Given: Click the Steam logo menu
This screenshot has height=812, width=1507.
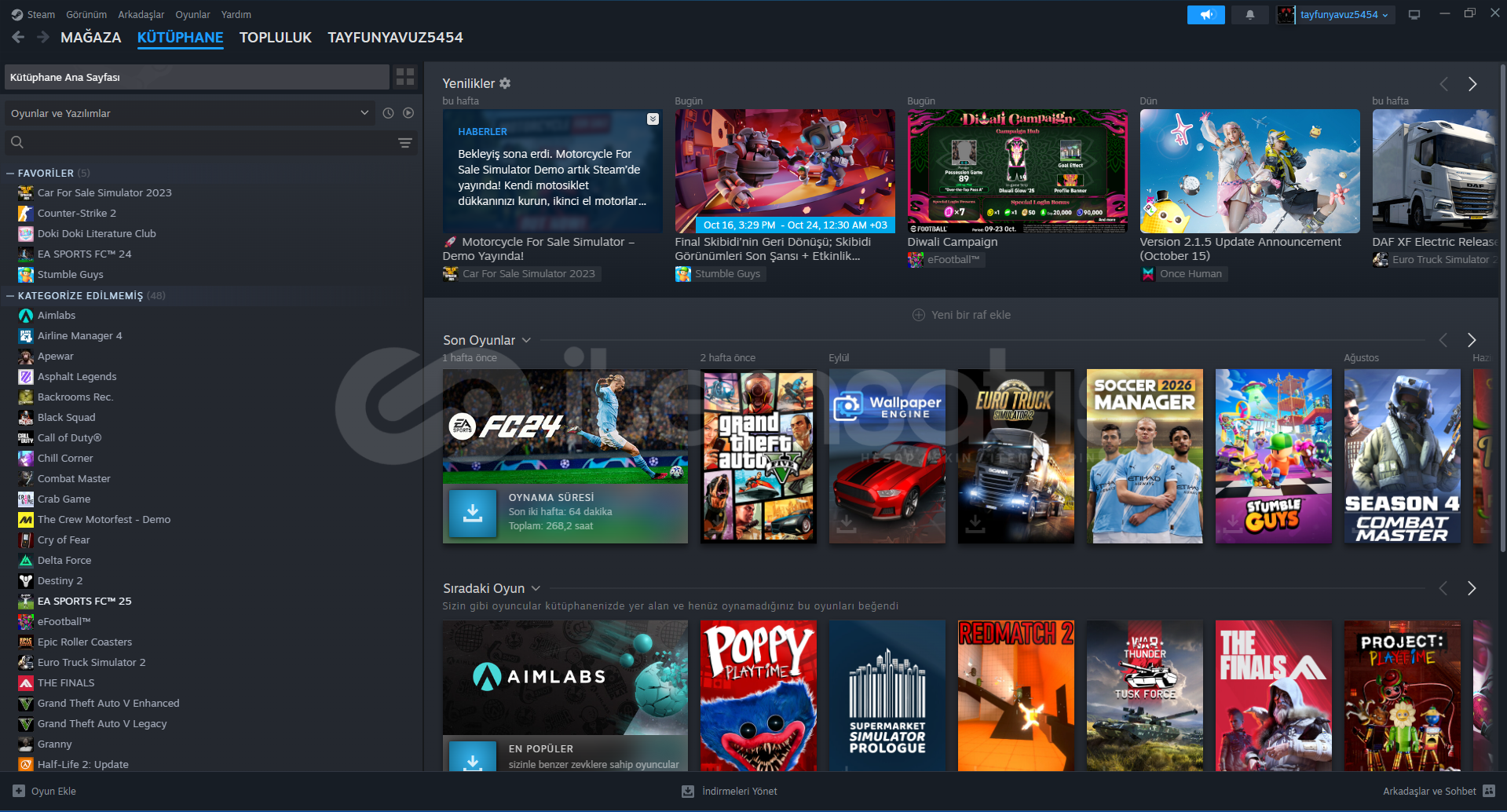Looking at the screenshot, I should (33, 14).
